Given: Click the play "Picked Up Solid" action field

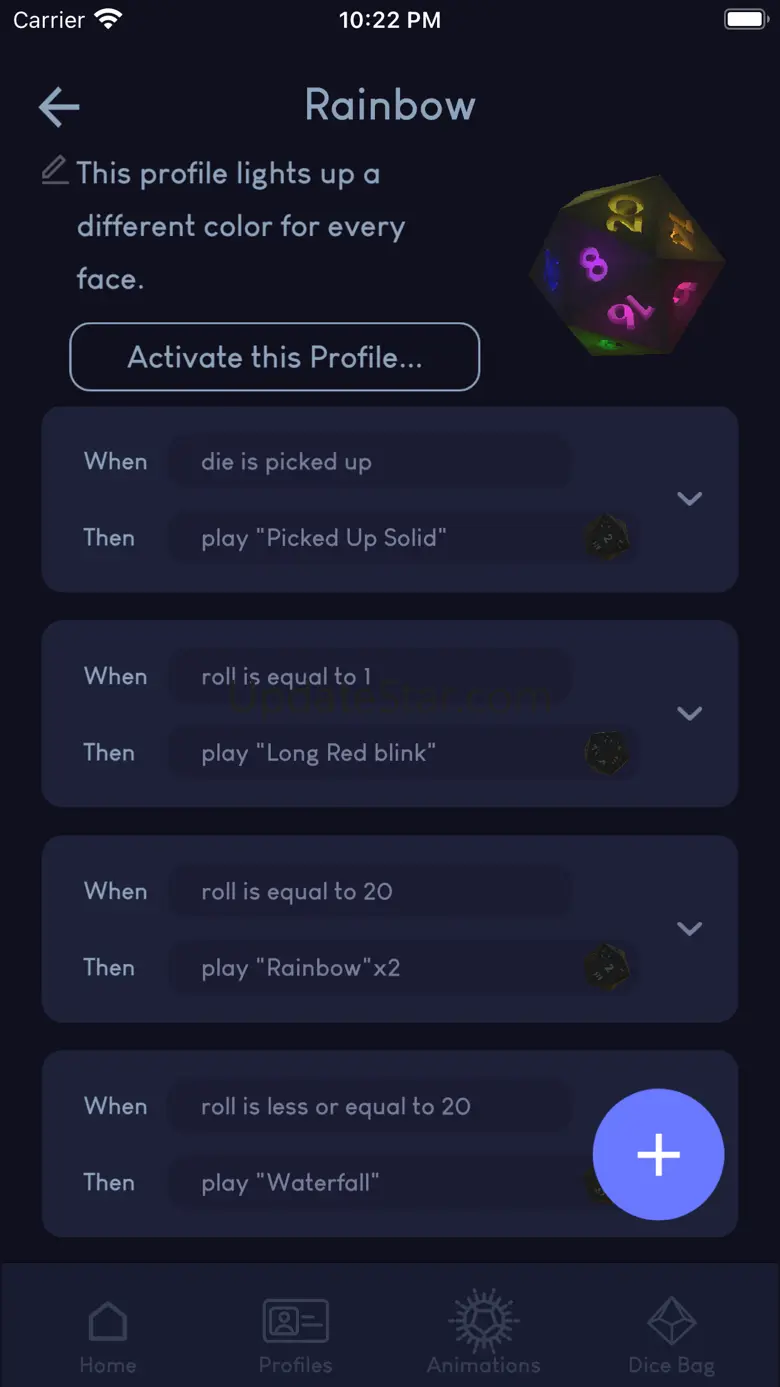Looking at the screenshot, I should point(370,538).
